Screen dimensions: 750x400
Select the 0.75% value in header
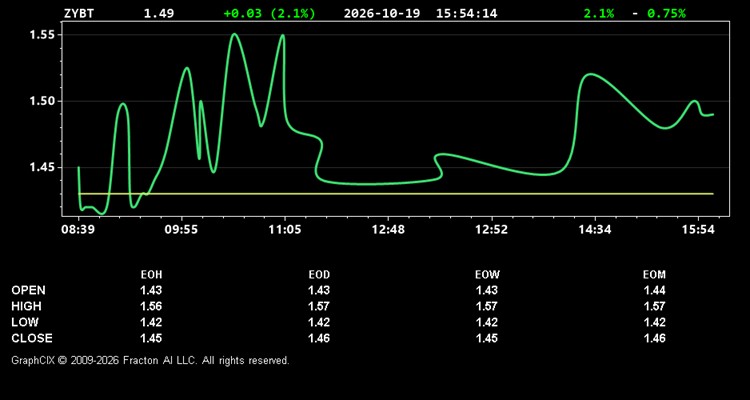click(666, 13)
